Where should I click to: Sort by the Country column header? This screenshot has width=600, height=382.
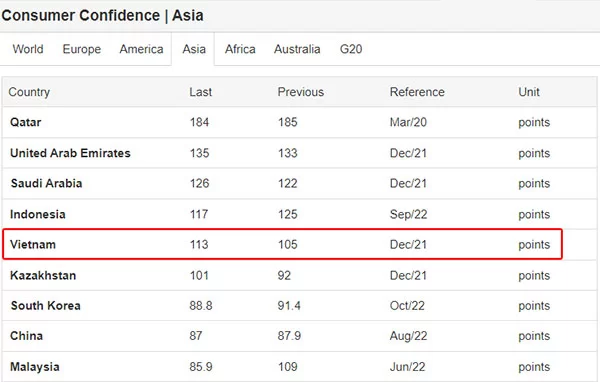click(29, 92)
